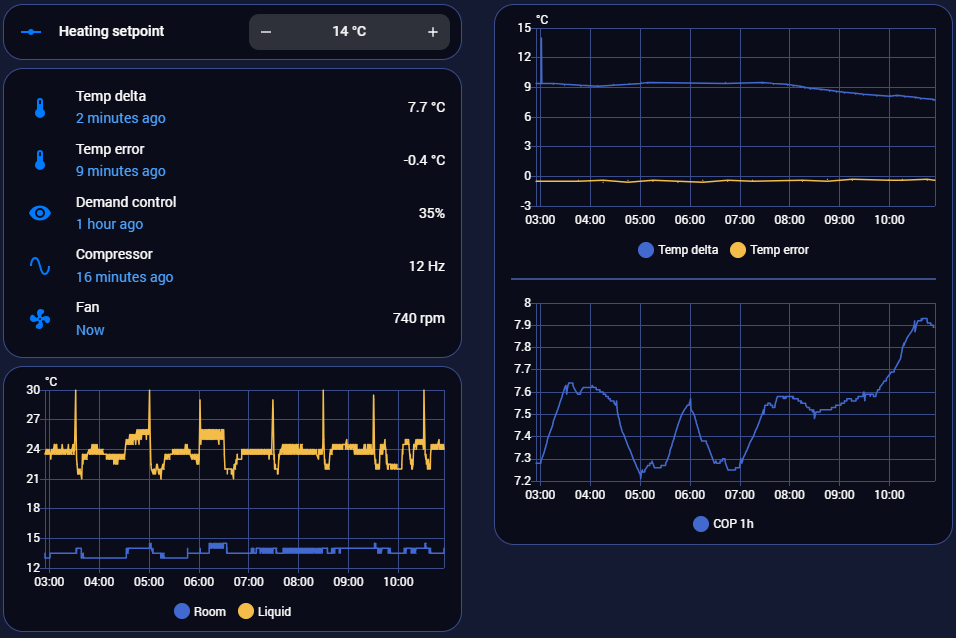The width and height of the screenshot is (956, 638).
Task: Click the Compressor sine wave icon
Action: click(40, 266)
